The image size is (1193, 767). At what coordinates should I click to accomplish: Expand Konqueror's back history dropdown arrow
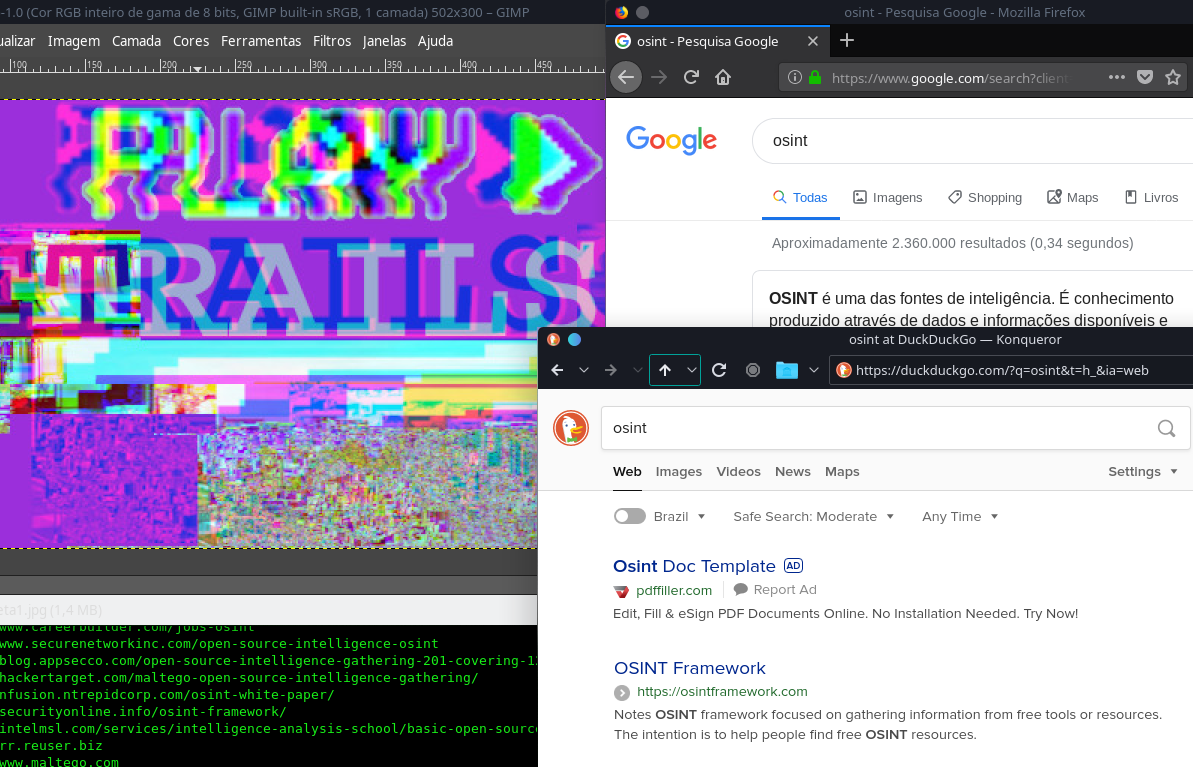584,370
